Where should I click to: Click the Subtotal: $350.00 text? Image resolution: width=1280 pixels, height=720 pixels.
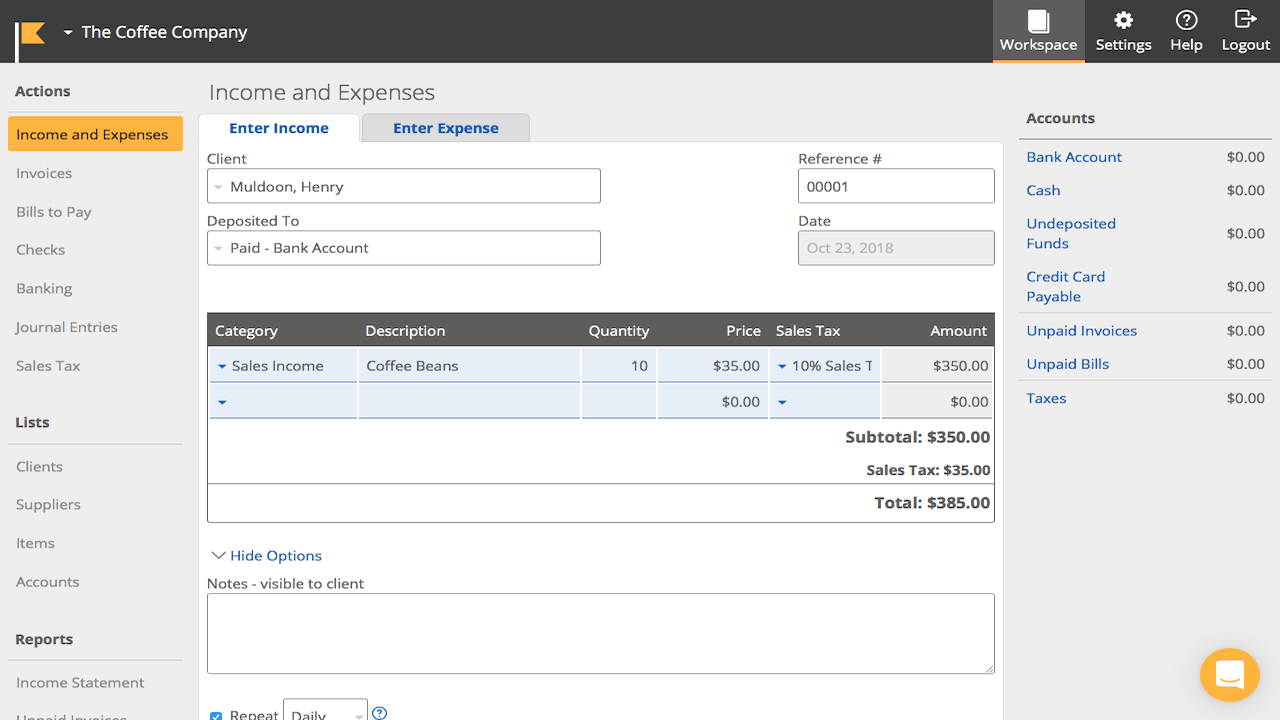pyautogui.click(x=917, y=437)
